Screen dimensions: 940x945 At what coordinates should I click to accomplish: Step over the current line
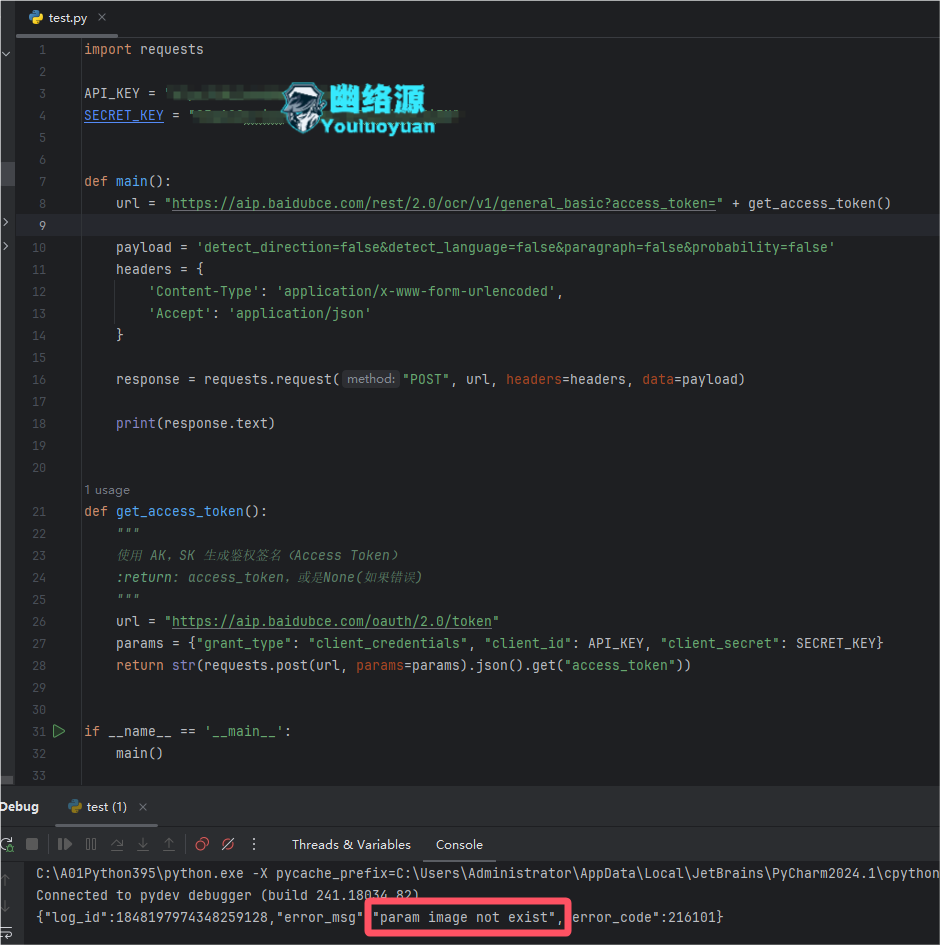pos(118,845)
